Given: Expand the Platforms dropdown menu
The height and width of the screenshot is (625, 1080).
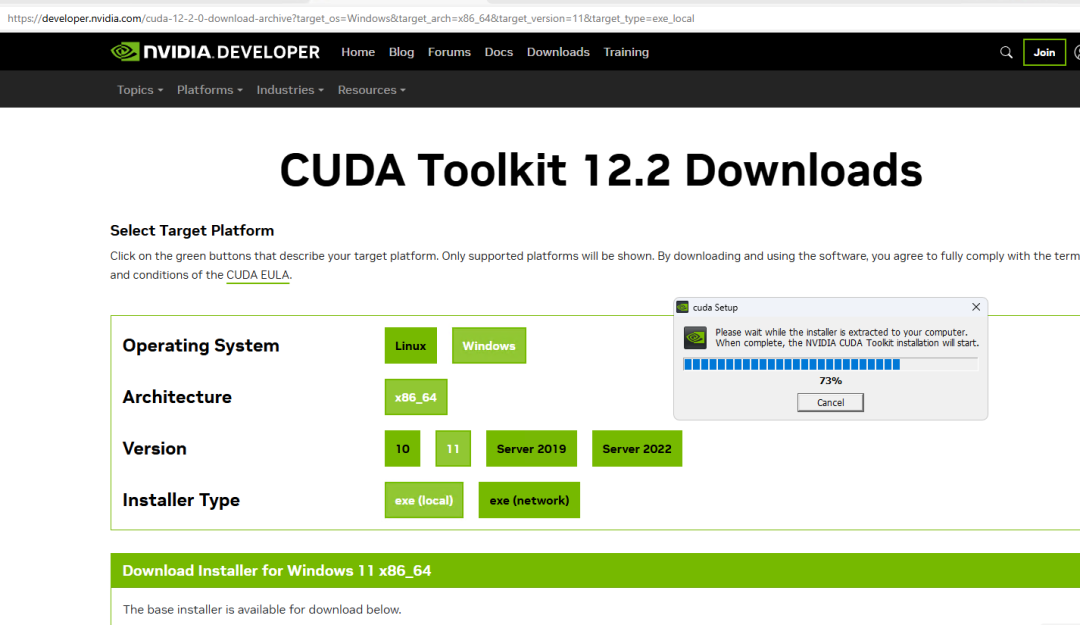Looking at the screenshot, I should (x=210, y=90).
